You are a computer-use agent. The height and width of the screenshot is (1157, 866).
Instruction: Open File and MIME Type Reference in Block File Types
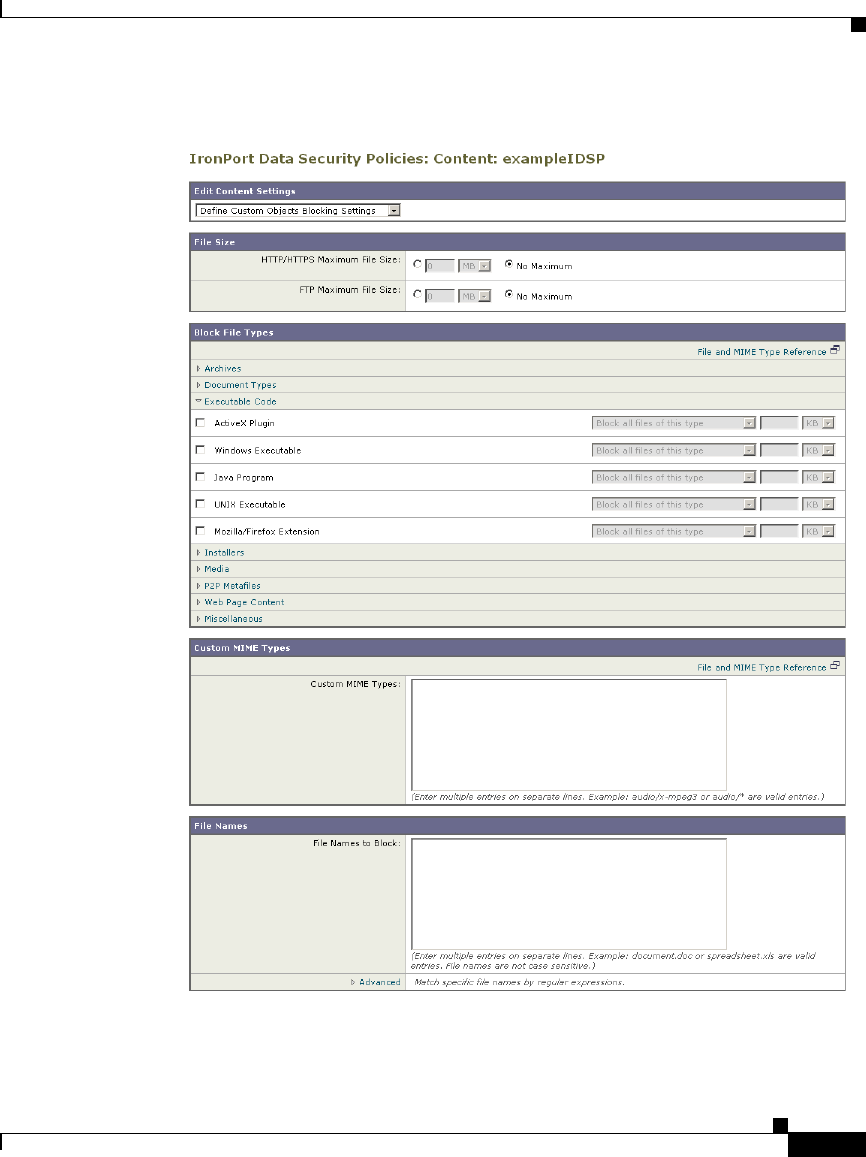[x=761, y=352]
